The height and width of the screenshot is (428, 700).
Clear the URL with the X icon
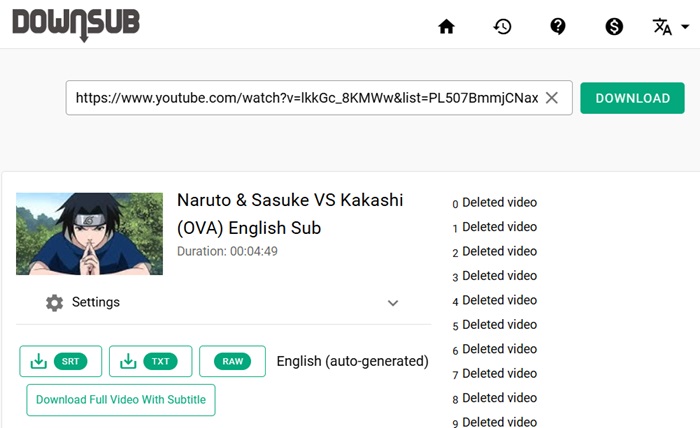(552, 98)
